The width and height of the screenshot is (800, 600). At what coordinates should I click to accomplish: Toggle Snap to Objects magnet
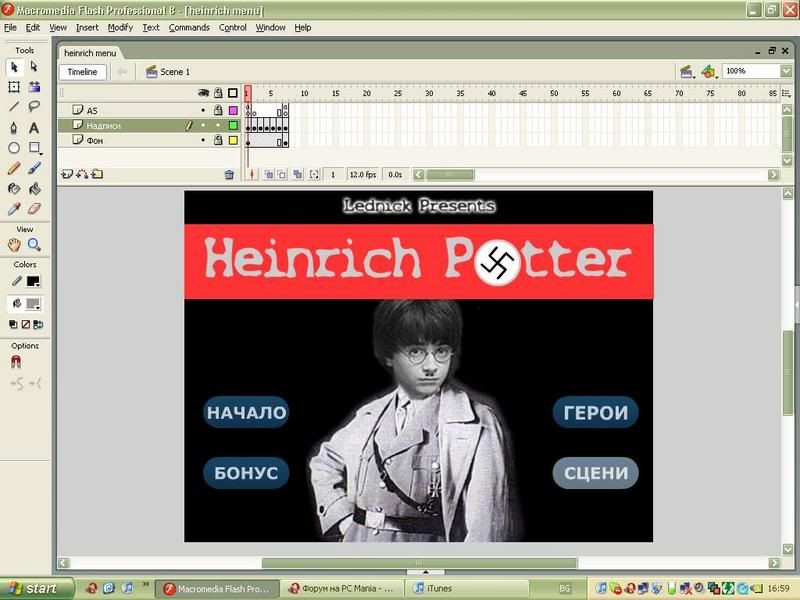16,362
